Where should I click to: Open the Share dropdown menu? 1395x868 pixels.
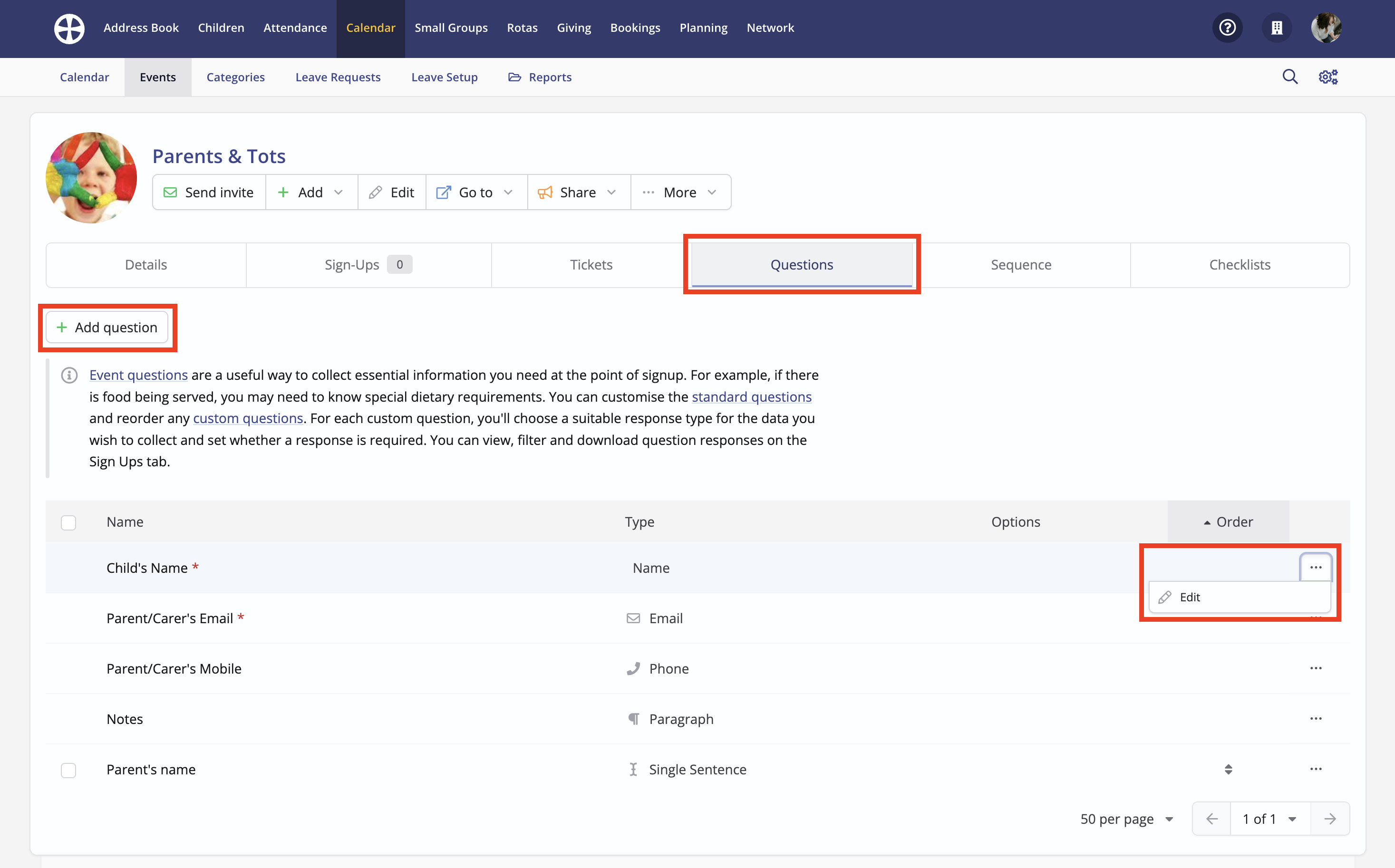(578, 193)
